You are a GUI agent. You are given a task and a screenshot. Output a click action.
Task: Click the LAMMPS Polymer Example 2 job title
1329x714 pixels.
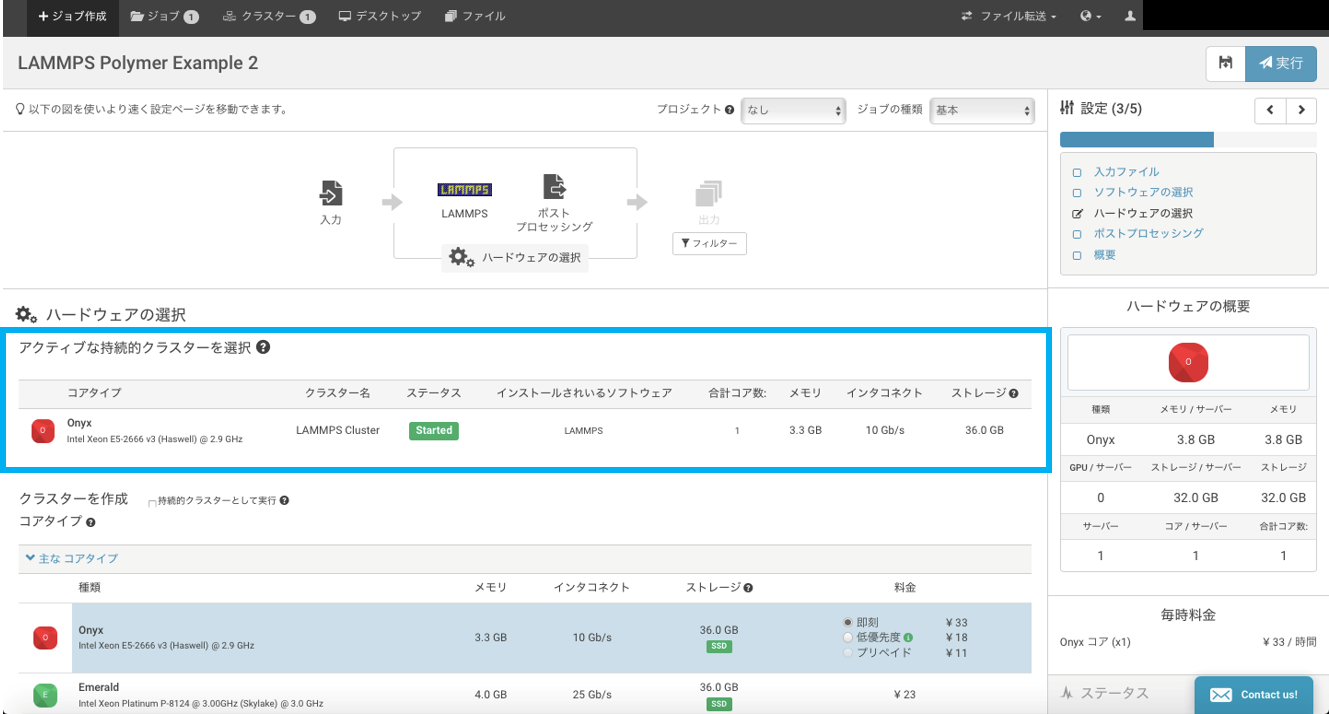[x=138, y=63]
